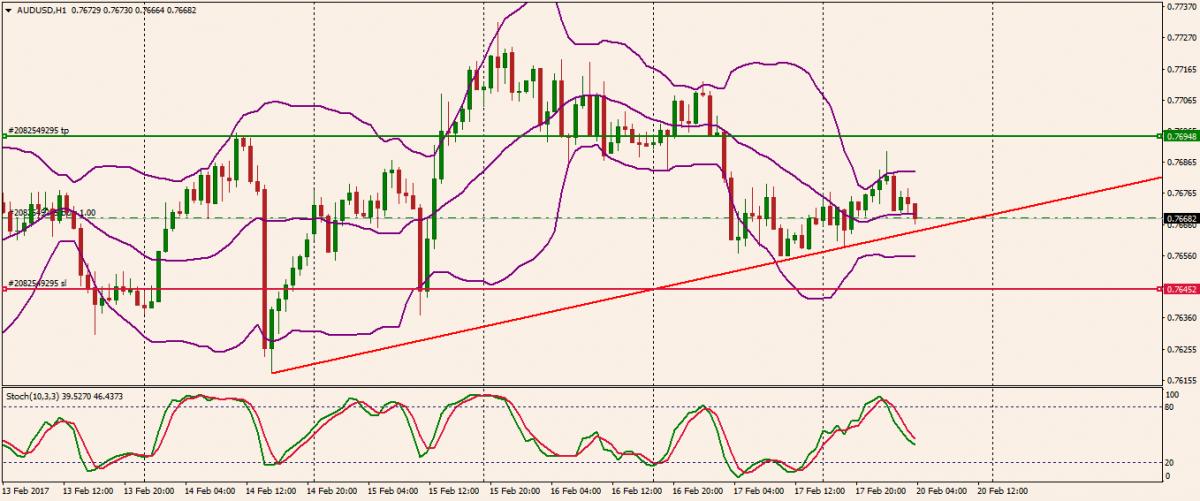The image size is (1200, 501).
Task: Click the 0.76560 price scale label
Action: 1180,256
